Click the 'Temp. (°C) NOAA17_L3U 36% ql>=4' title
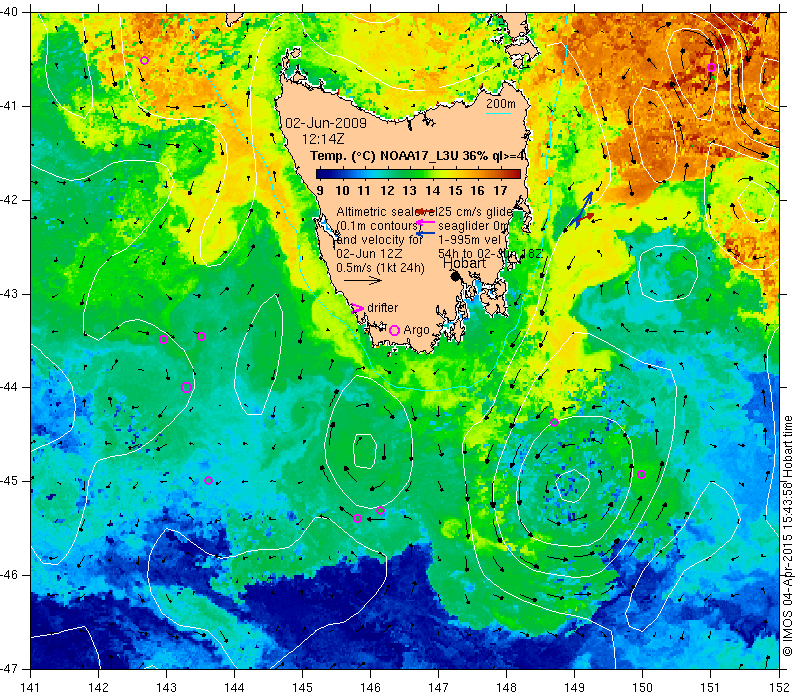This screenshot has height=700, width=800. (x=418, y=156)
